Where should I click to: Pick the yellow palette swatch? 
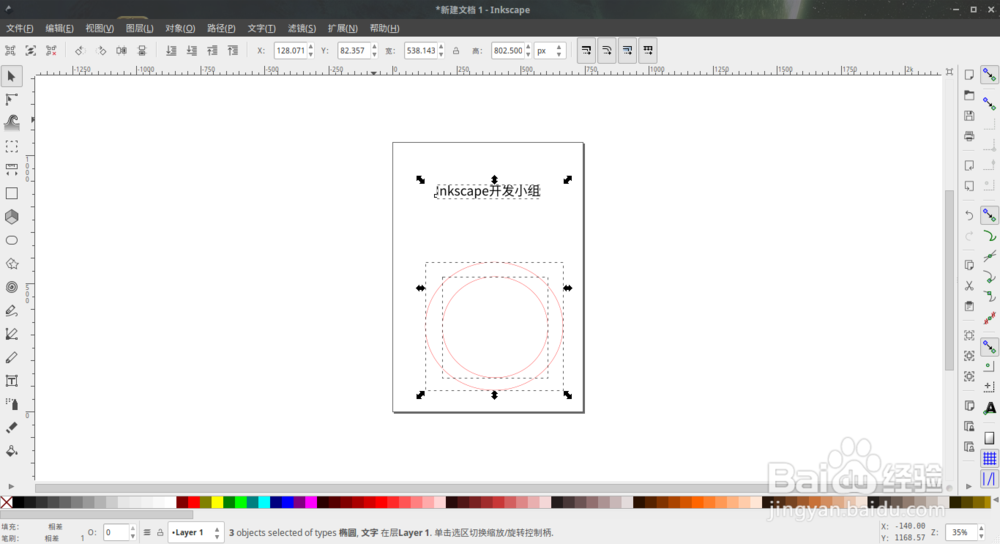[x=217, y=503]
